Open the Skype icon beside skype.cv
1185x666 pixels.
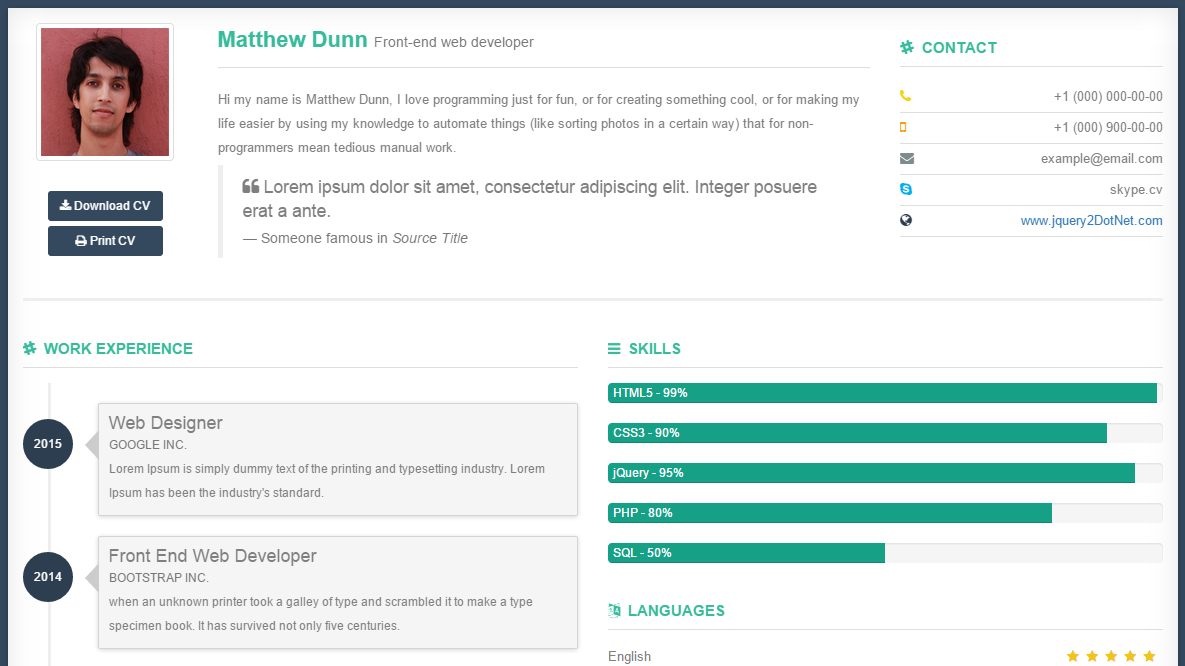pos(907,189)
